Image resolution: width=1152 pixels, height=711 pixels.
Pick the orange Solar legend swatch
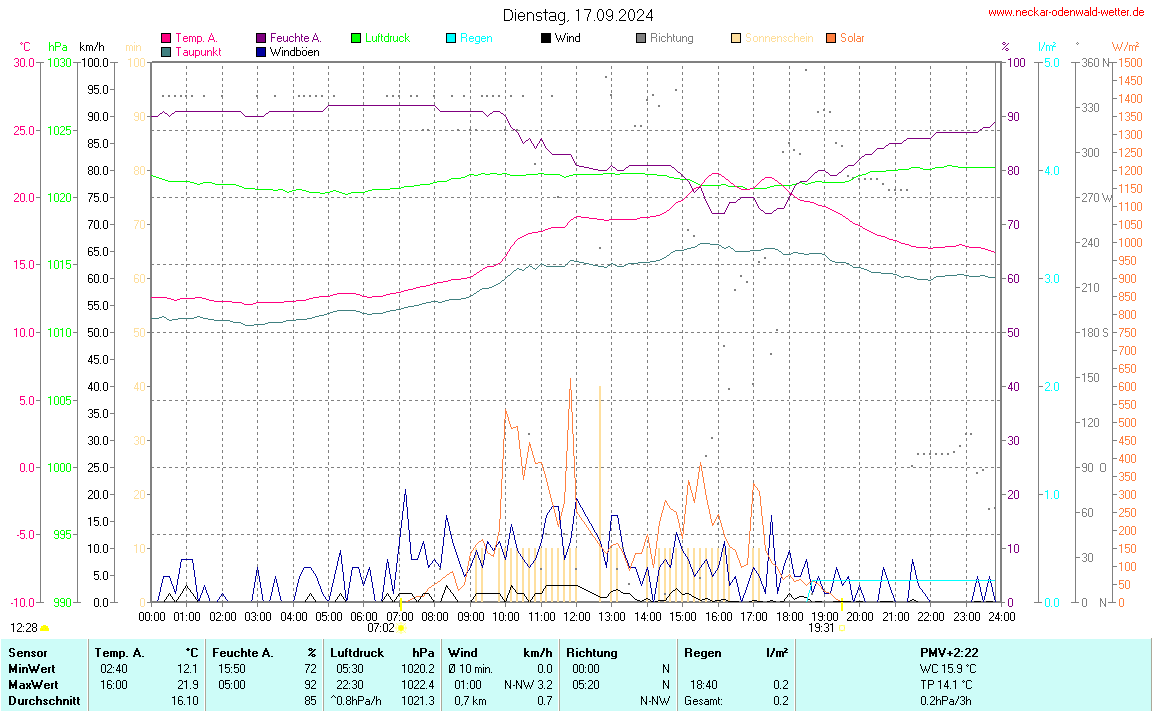tap(831, 38)
